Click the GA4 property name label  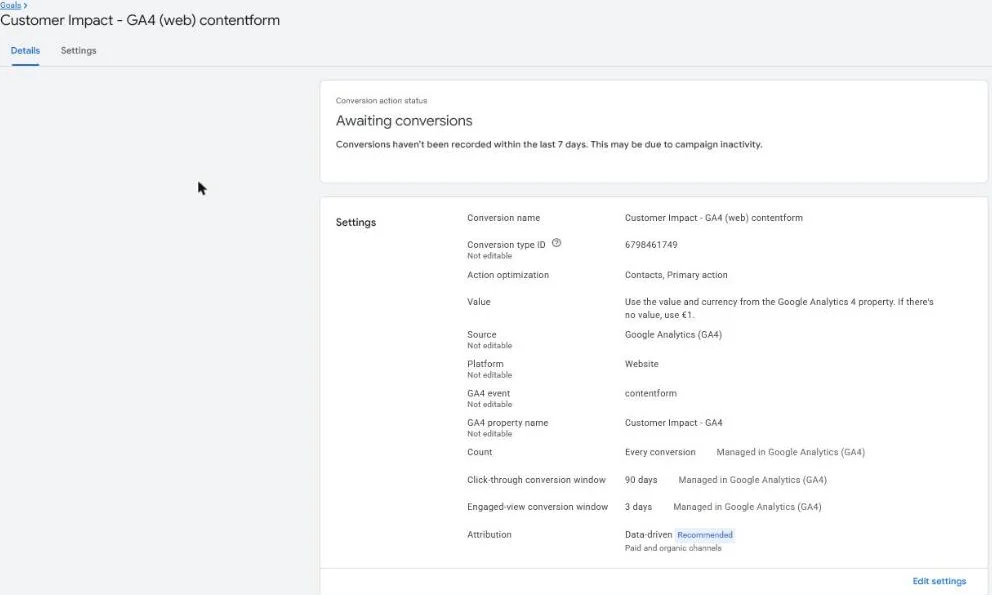click(x=507, y=423)
